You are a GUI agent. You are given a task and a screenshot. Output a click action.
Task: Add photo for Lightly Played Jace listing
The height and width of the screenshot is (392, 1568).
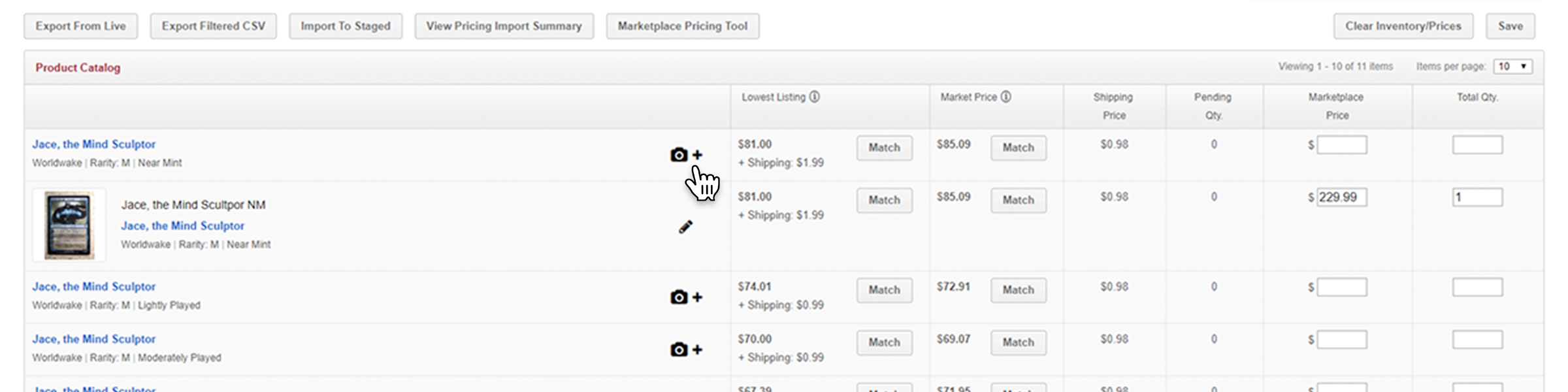685,297
